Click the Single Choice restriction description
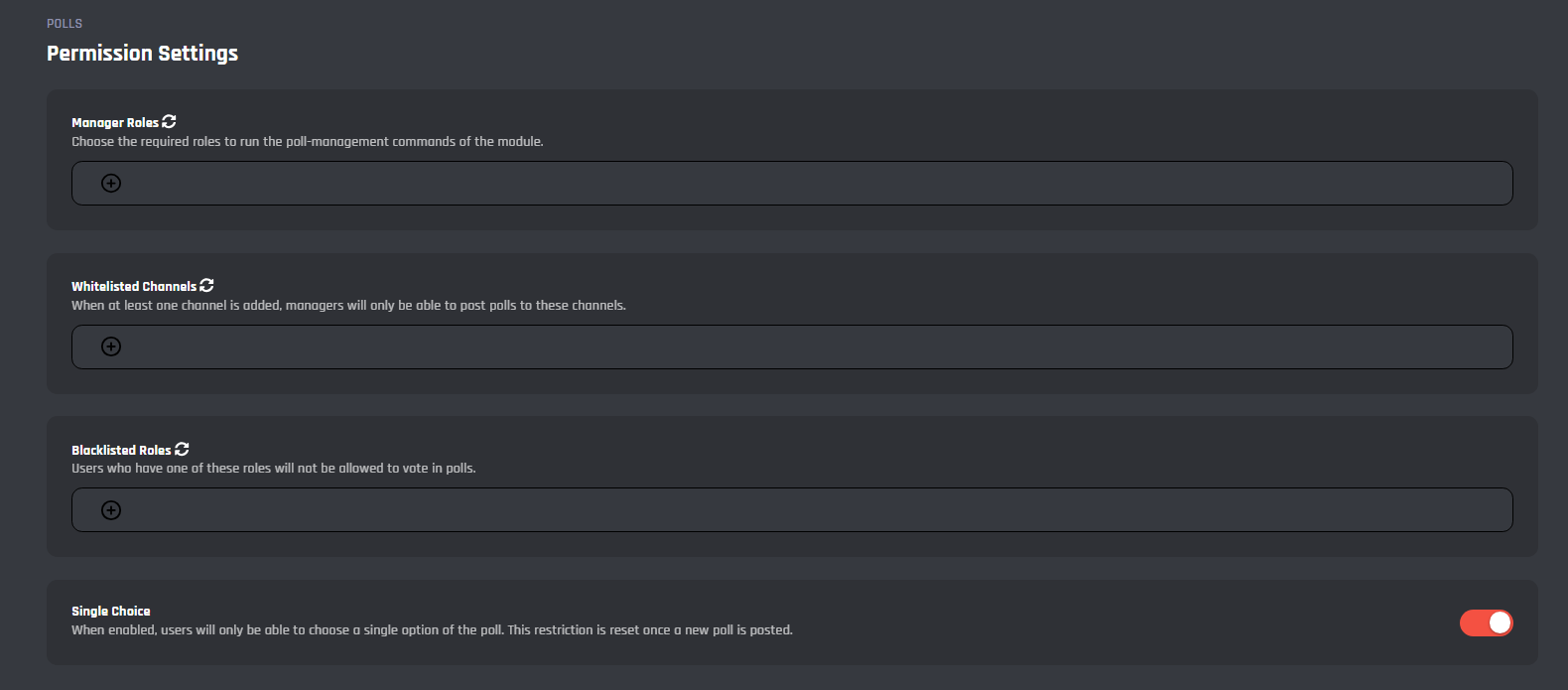This screenshot has height=690, width=1568. (432, 630)
